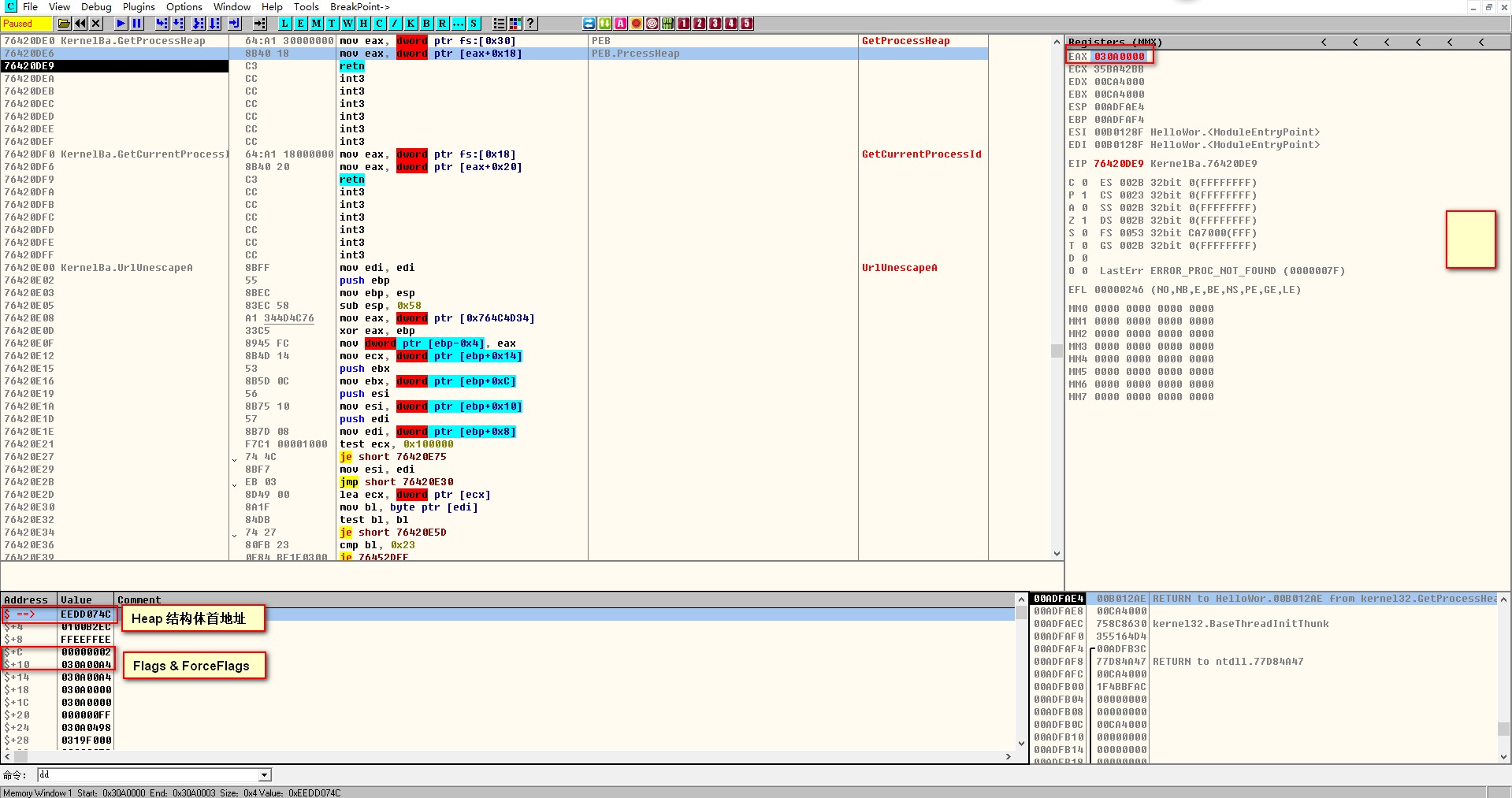Restart the program with the rewind icon

80,24
